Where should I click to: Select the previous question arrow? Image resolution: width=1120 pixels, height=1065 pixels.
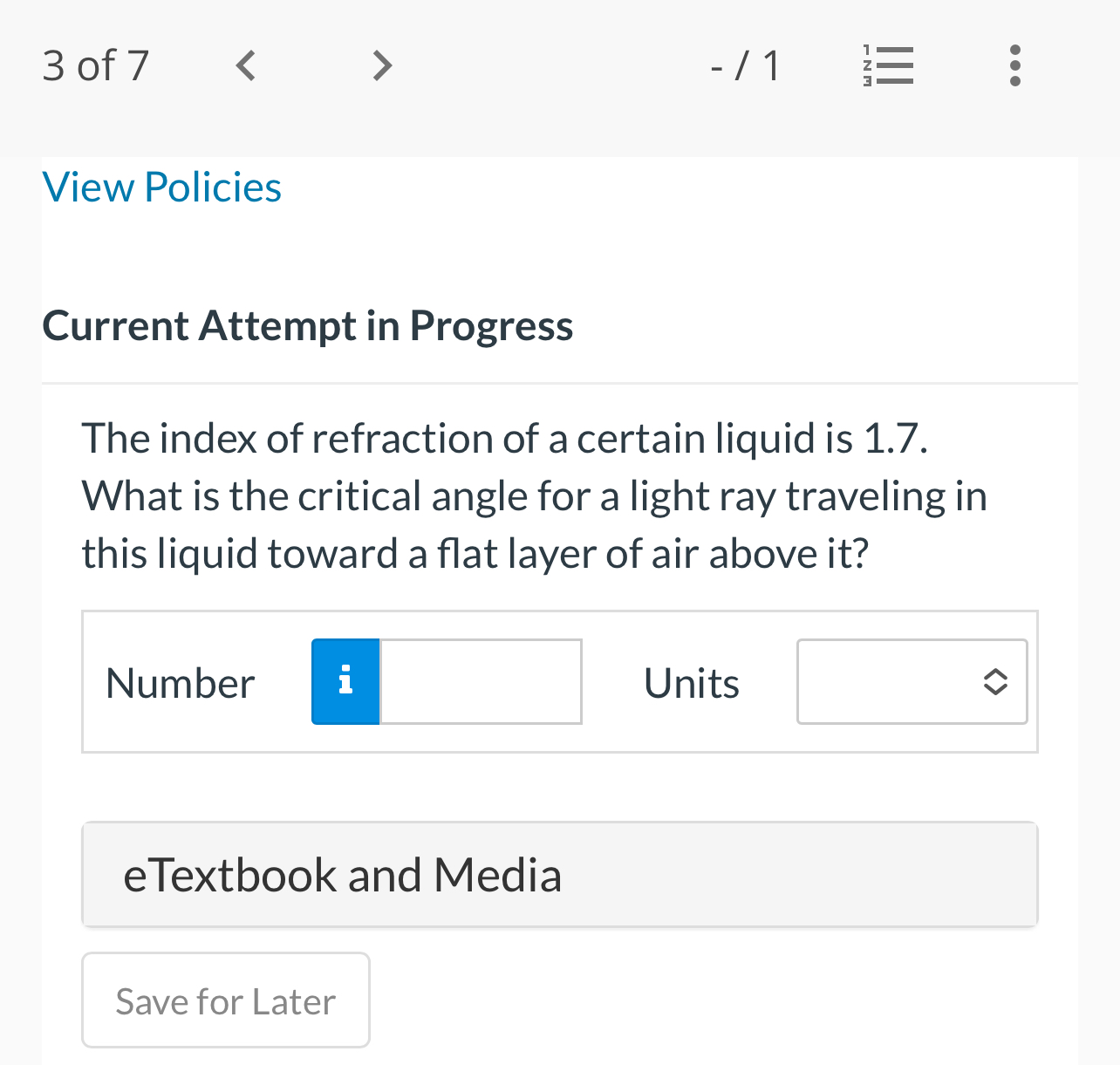tap(245, 65)
